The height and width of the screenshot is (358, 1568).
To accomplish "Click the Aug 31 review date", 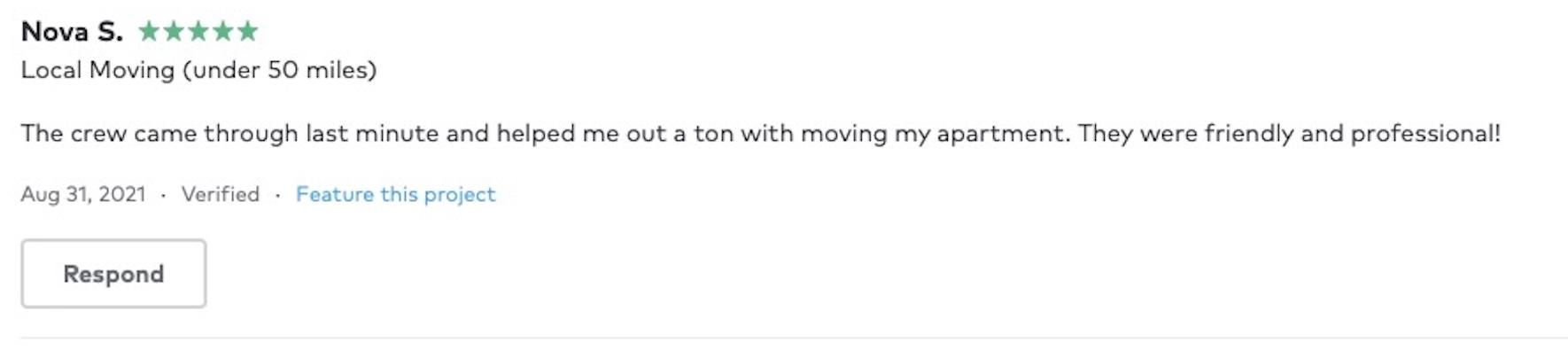I will 55,195.
